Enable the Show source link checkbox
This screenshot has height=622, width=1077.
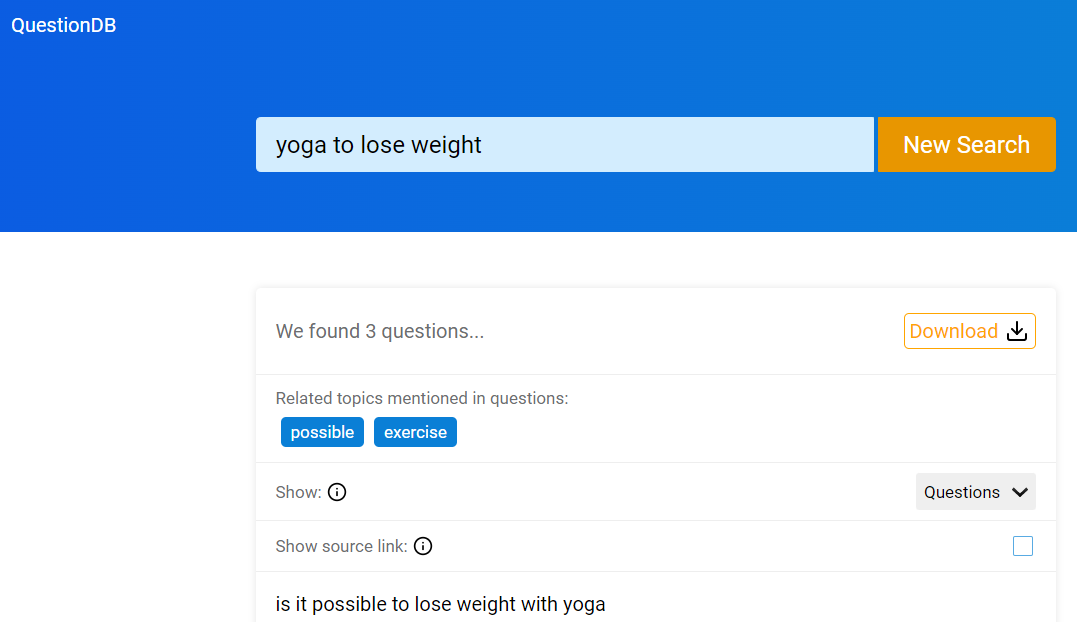click(1023, 546)
